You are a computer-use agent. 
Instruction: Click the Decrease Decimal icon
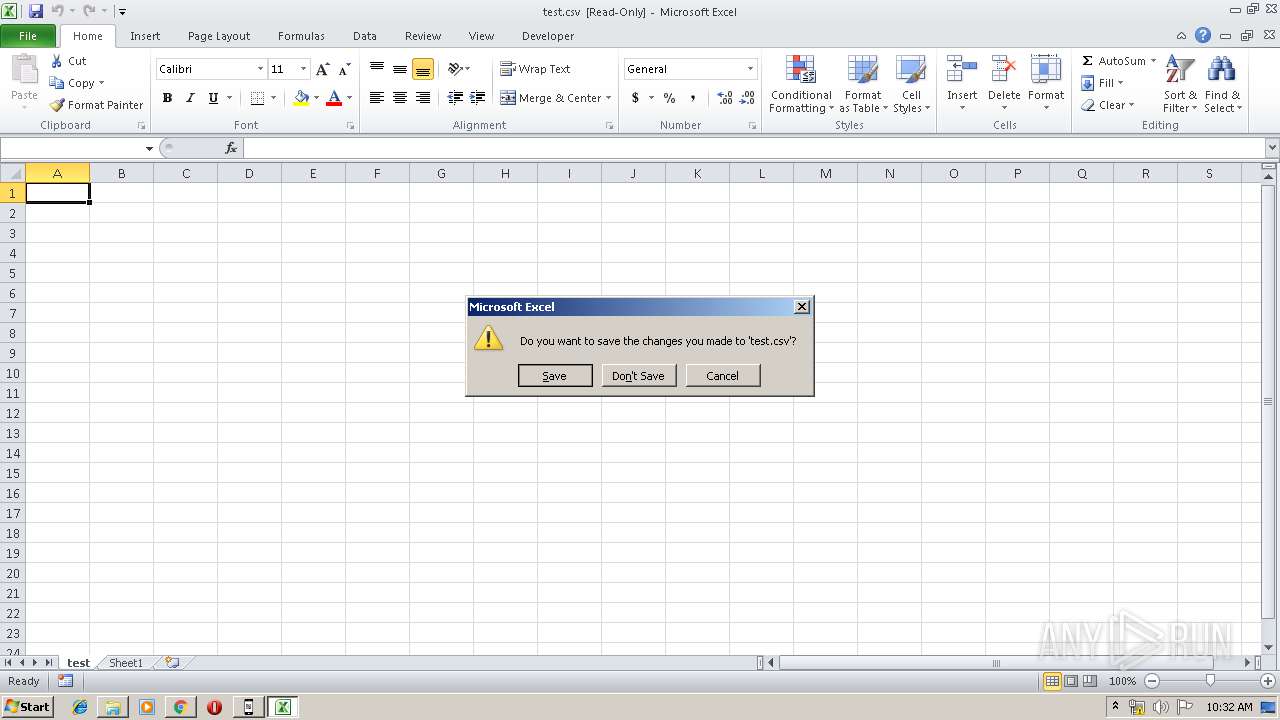pos(748,98)
